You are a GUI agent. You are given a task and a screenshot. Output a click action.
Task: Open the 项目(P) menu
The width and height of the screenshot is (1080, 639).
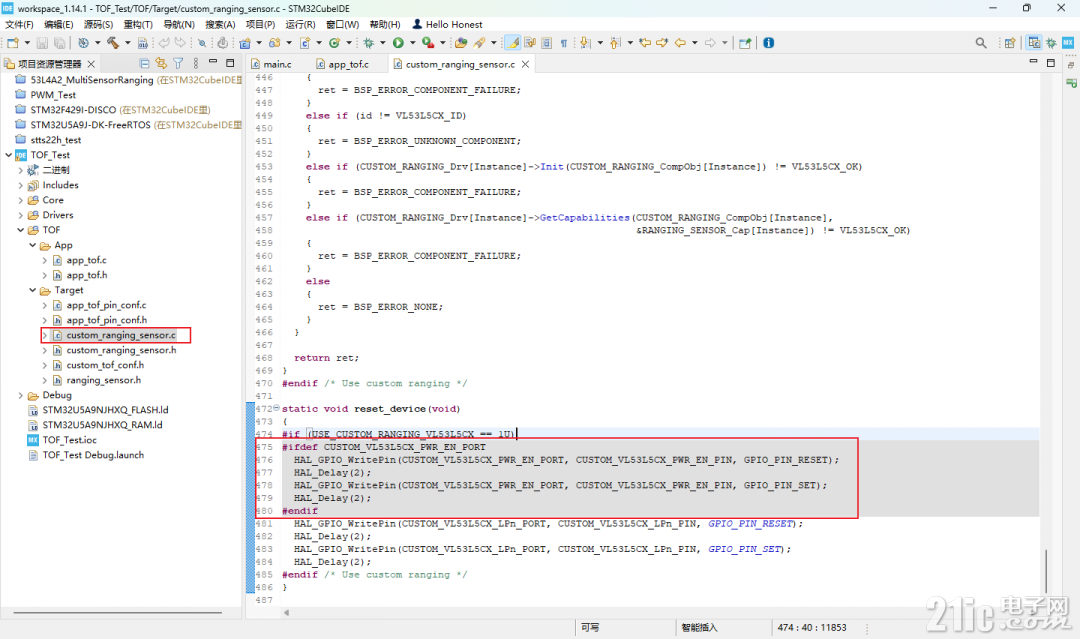tap(260, 24)
